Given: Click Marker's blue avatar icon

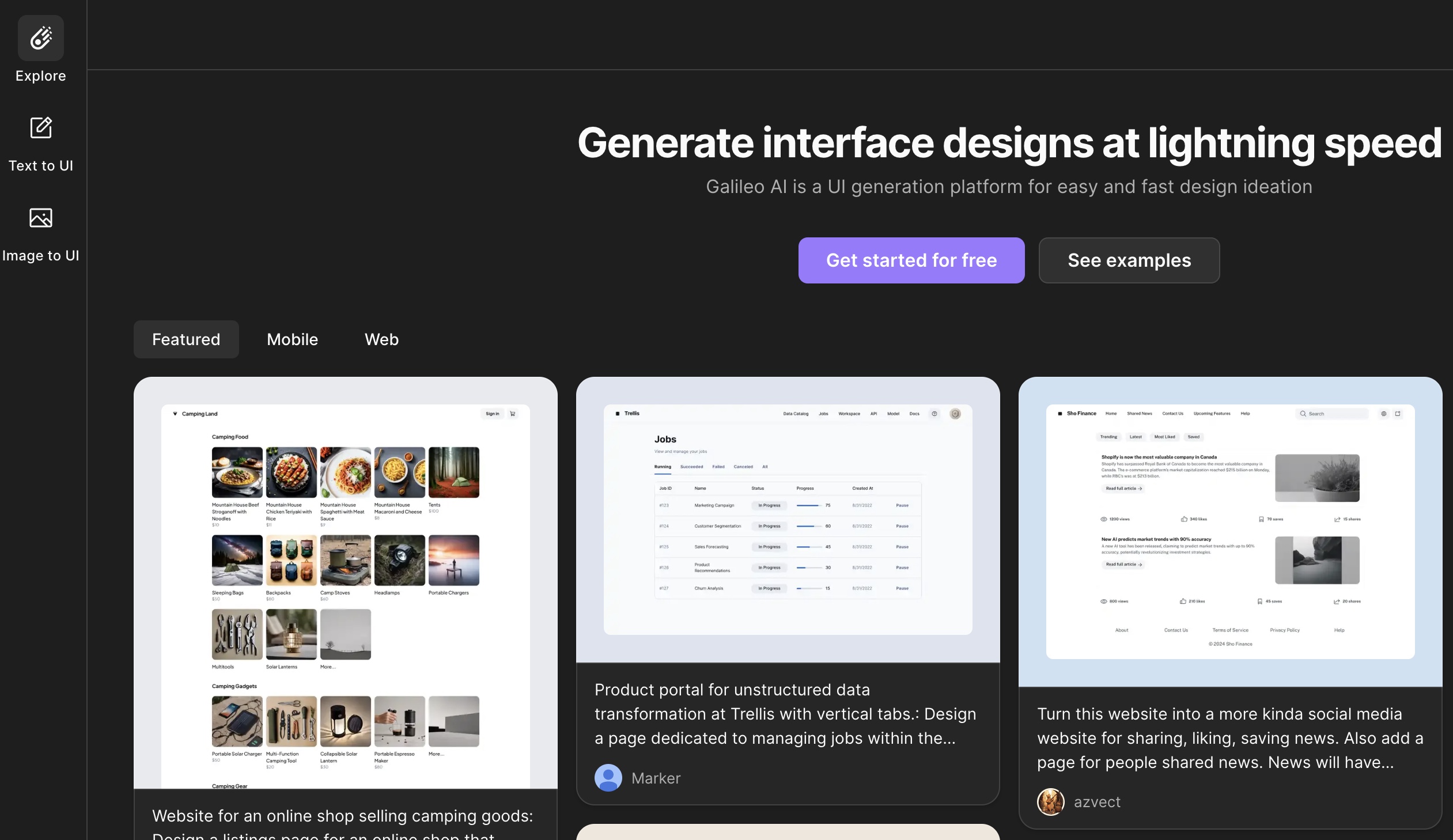Looking at the screenshot, I should [x=608, y=778].
